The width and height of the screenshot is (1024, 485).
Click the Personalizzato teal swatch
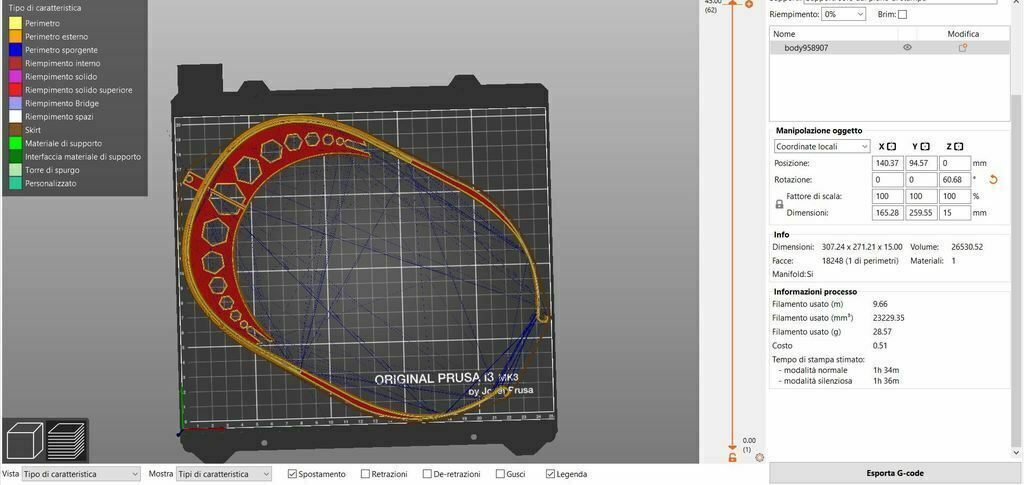15,183
